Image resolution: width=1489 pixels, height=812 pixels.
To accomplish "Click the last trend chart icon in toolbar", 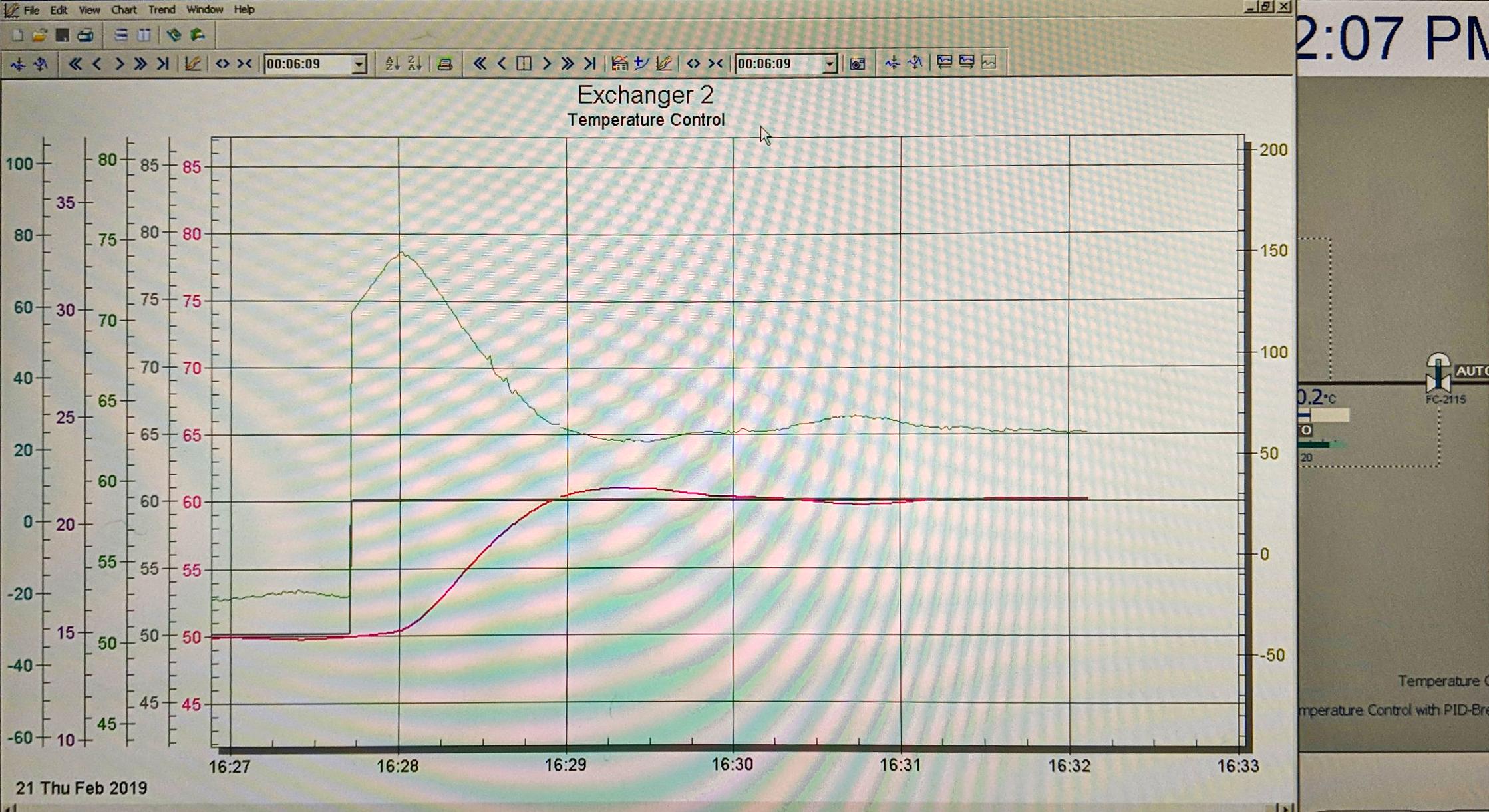I will 989,63.
